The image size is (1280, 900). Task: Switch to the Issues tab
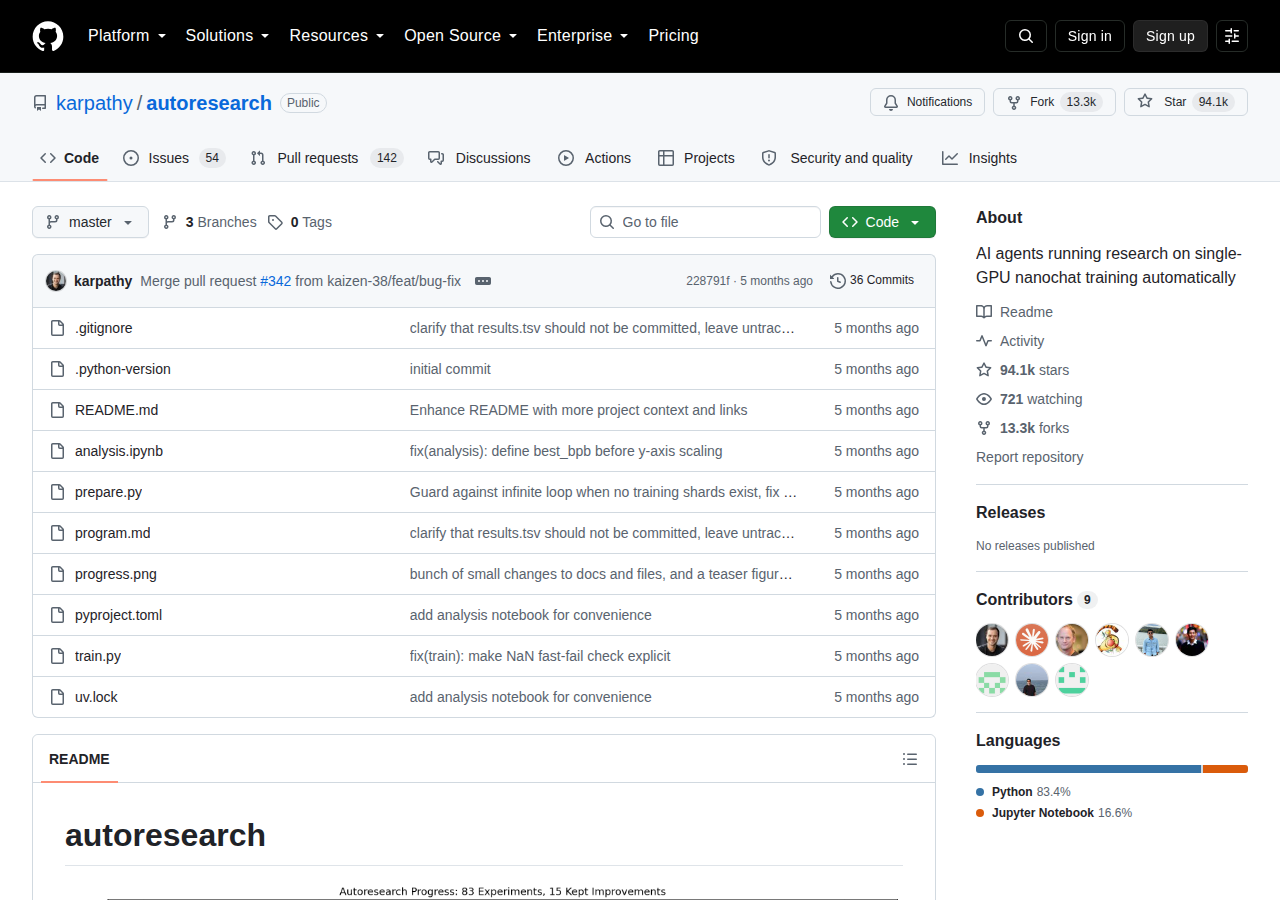point(174,158)
